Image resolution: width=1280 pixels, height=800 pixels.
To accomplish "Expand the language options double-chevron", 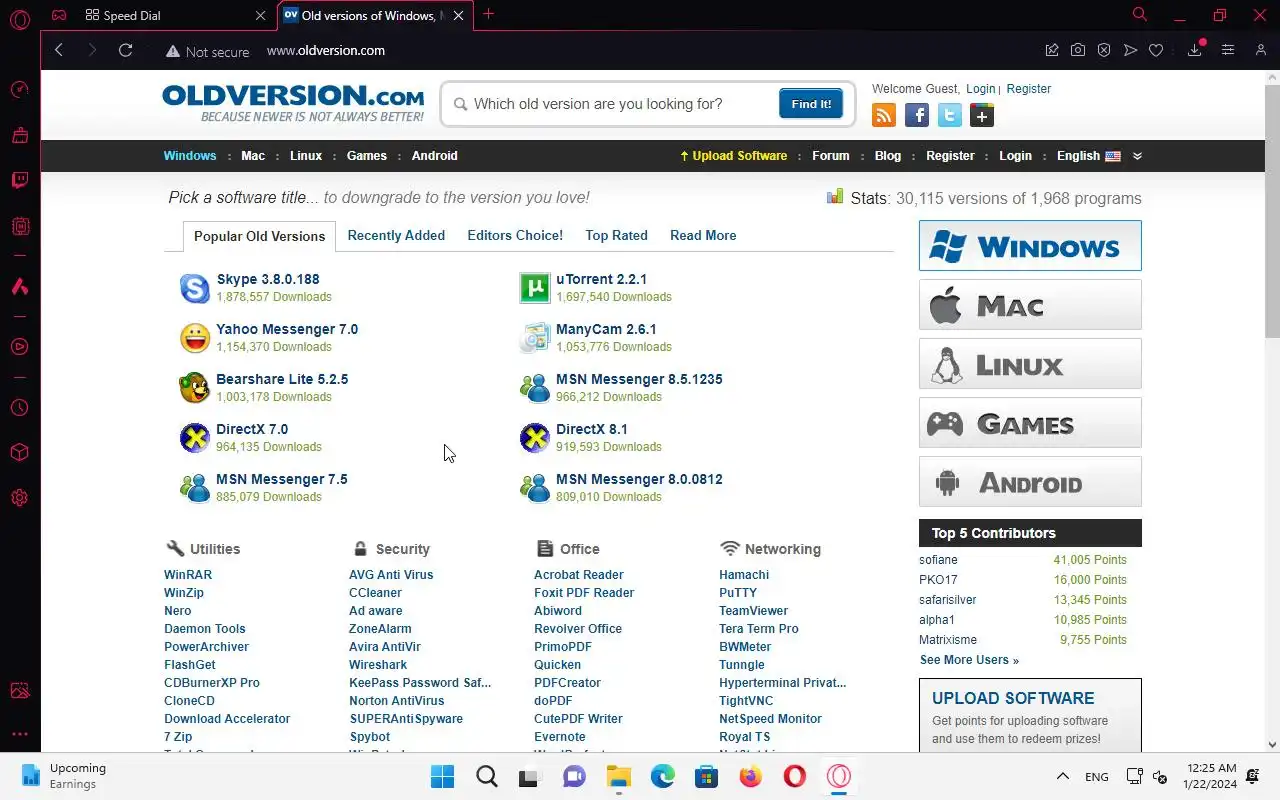I will [1137, 156].
